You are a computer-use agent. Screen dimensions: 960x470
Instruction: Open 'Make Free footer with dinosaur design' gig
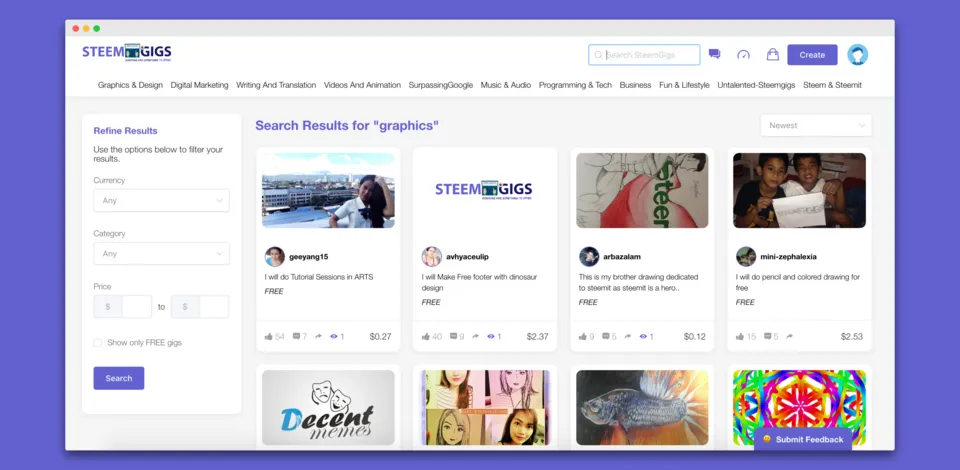point(479,282)
